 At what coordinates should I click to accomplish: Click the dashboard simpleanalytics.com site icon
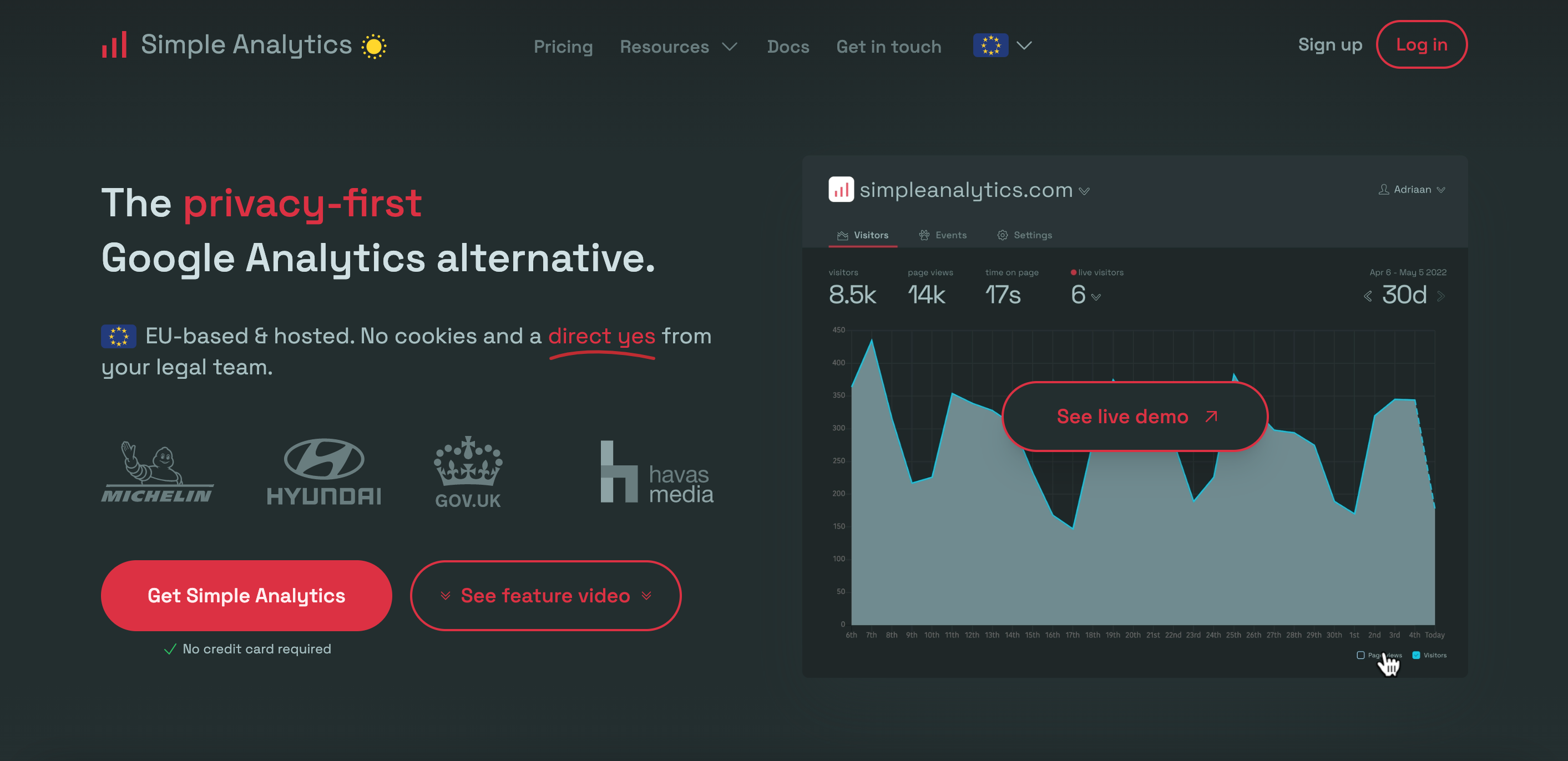(841, 190)
